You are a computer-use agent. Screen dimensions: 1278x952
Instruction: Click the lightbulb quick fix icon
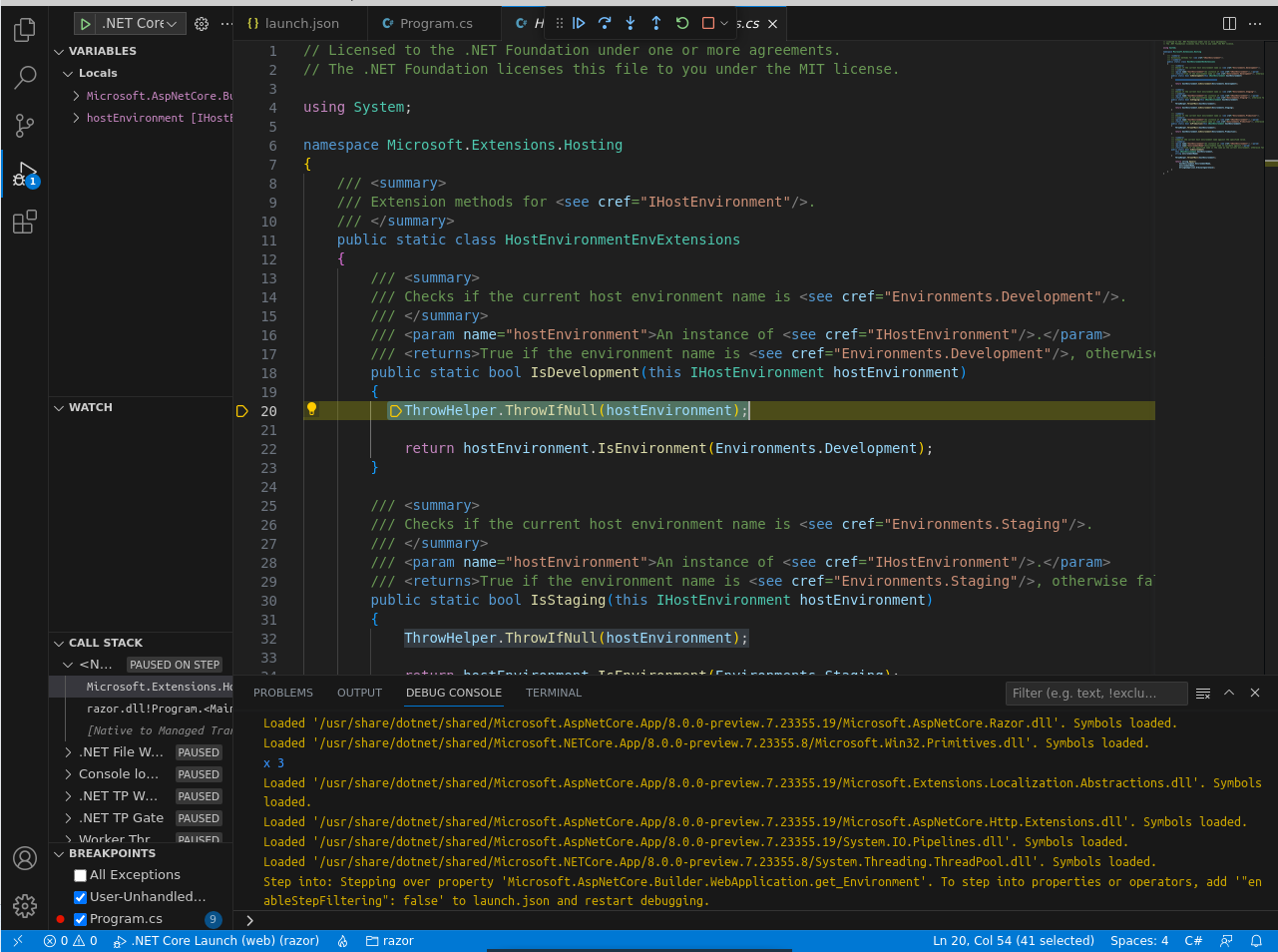[312, 409]
